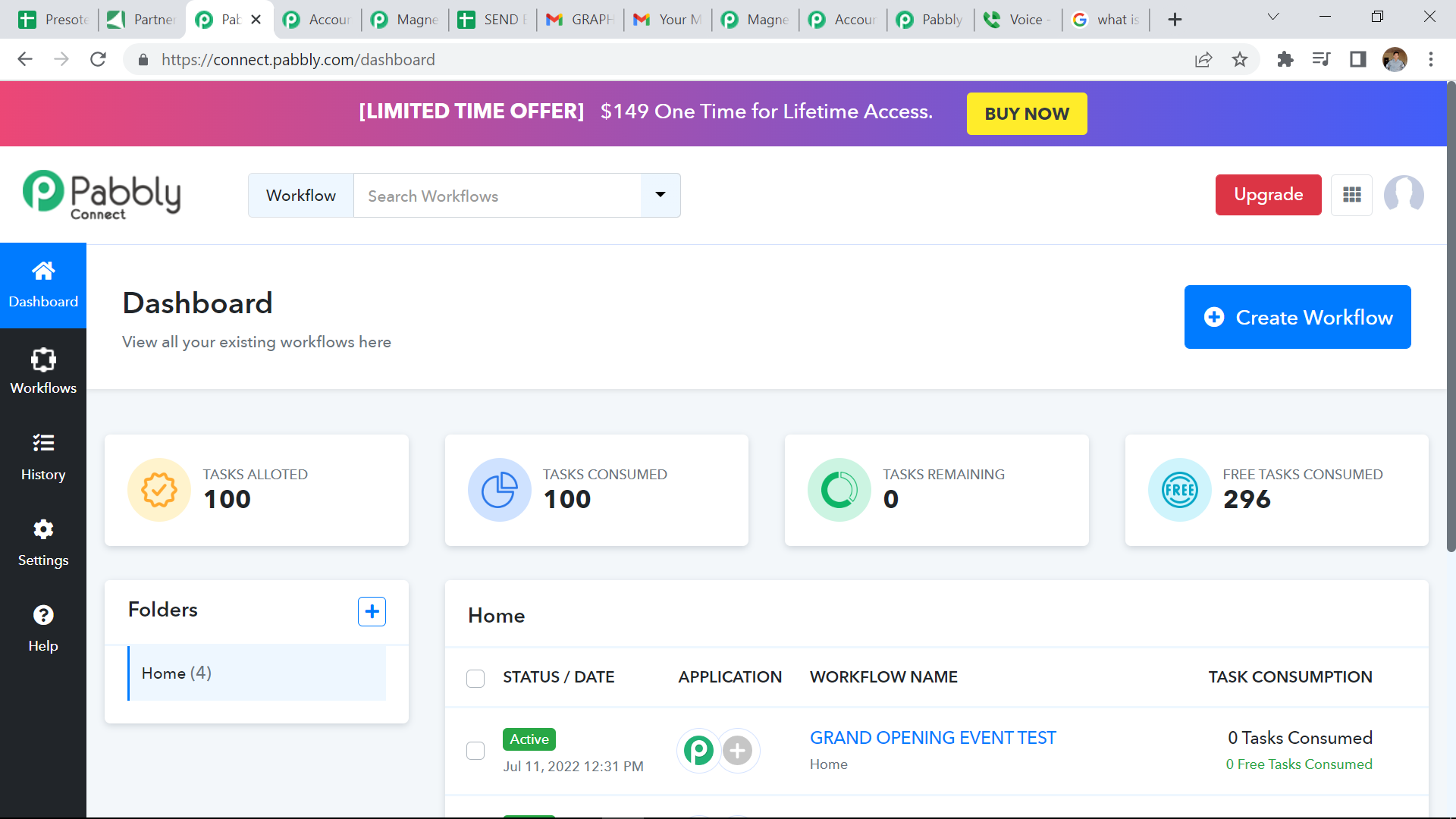Open the browser extensions puzzle icon
The width and height of the screenshot is (1456, 819).
point(1285,59)
